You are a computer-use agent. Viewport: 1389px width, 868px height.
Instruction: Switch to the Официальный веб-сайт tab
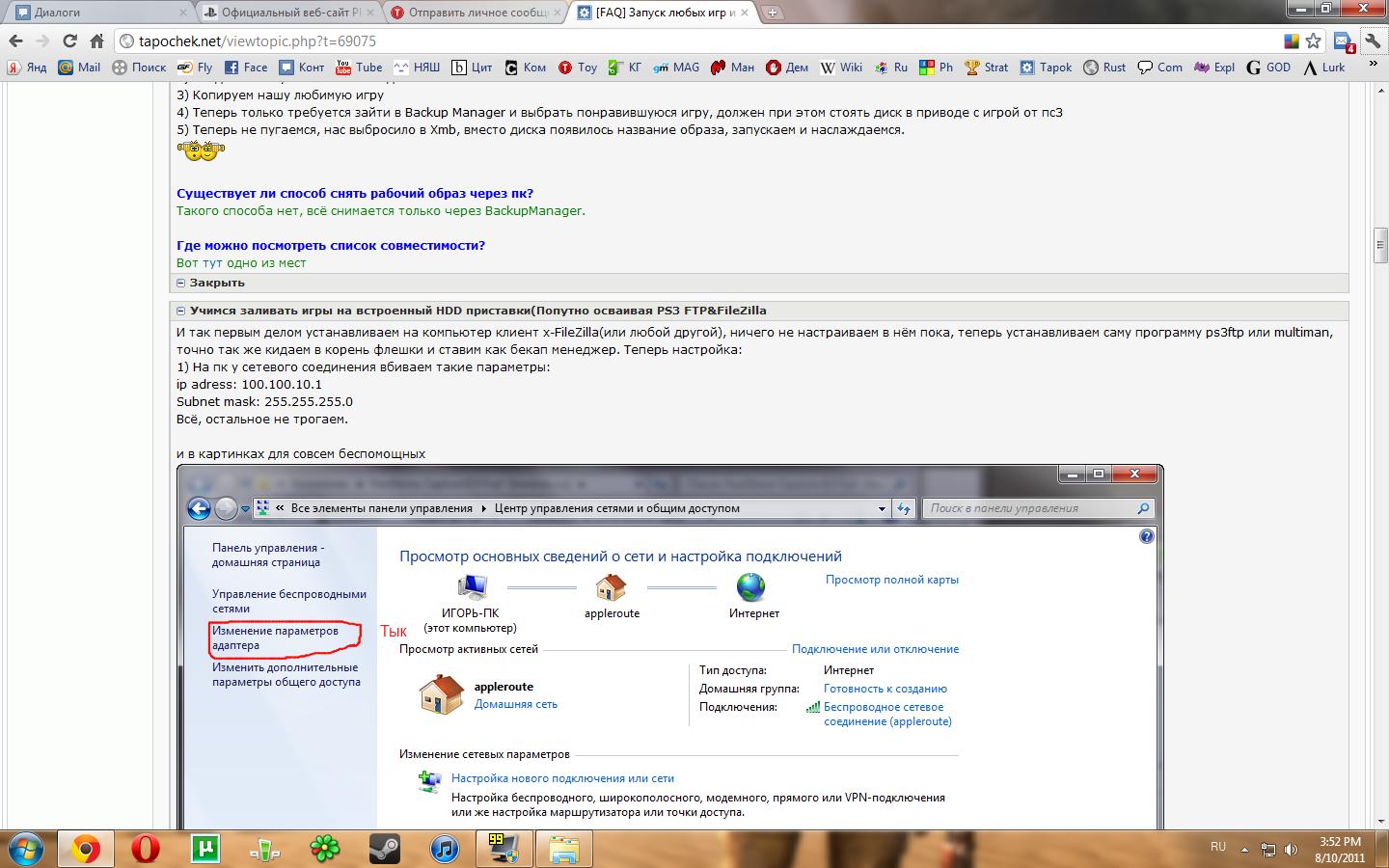[x=289, y=13]
